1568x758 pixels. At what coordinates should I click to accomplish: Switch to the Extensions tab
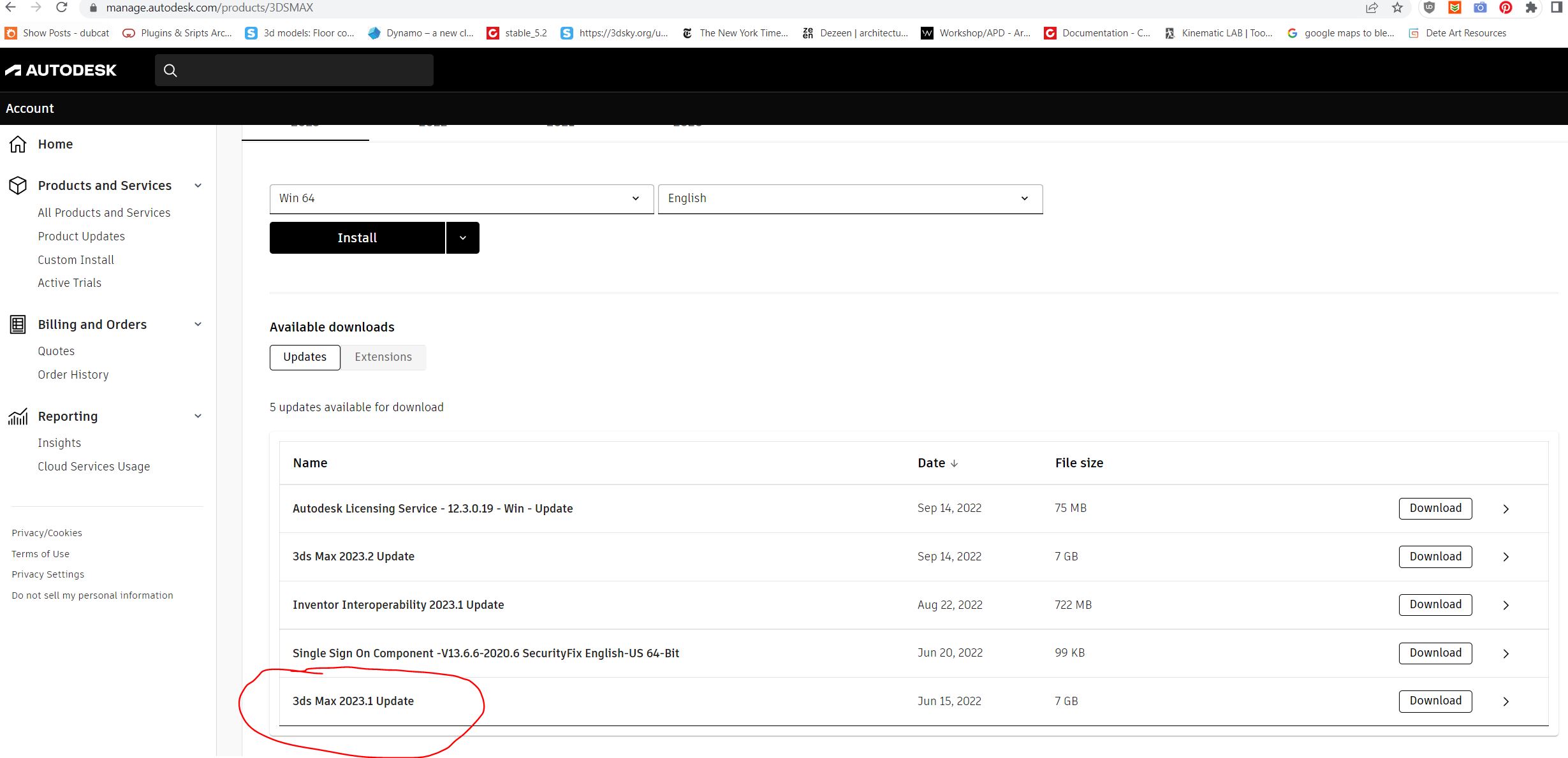coord(383,357)
